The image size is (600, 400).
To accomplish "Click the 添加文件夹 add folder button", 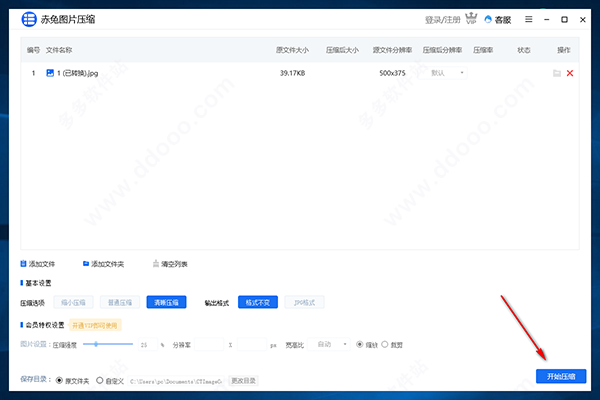I will click(x=103, y=264).
